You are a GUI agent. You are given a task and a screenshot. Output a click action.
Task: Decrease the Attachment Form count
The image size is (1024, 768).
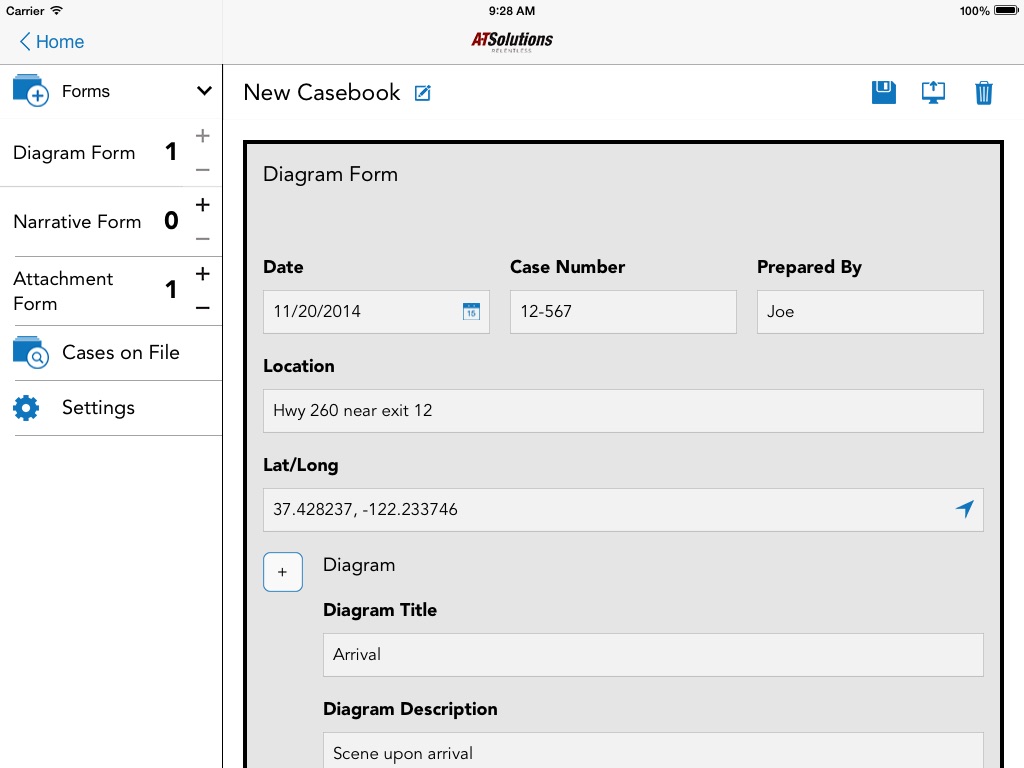coord(202,308)
